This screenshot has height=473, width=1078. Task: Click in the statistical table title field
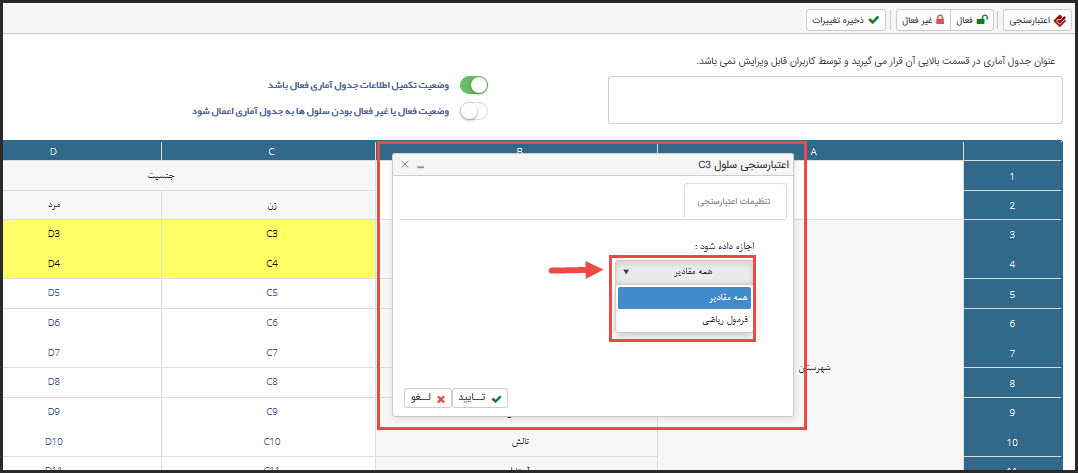point(834,99)
